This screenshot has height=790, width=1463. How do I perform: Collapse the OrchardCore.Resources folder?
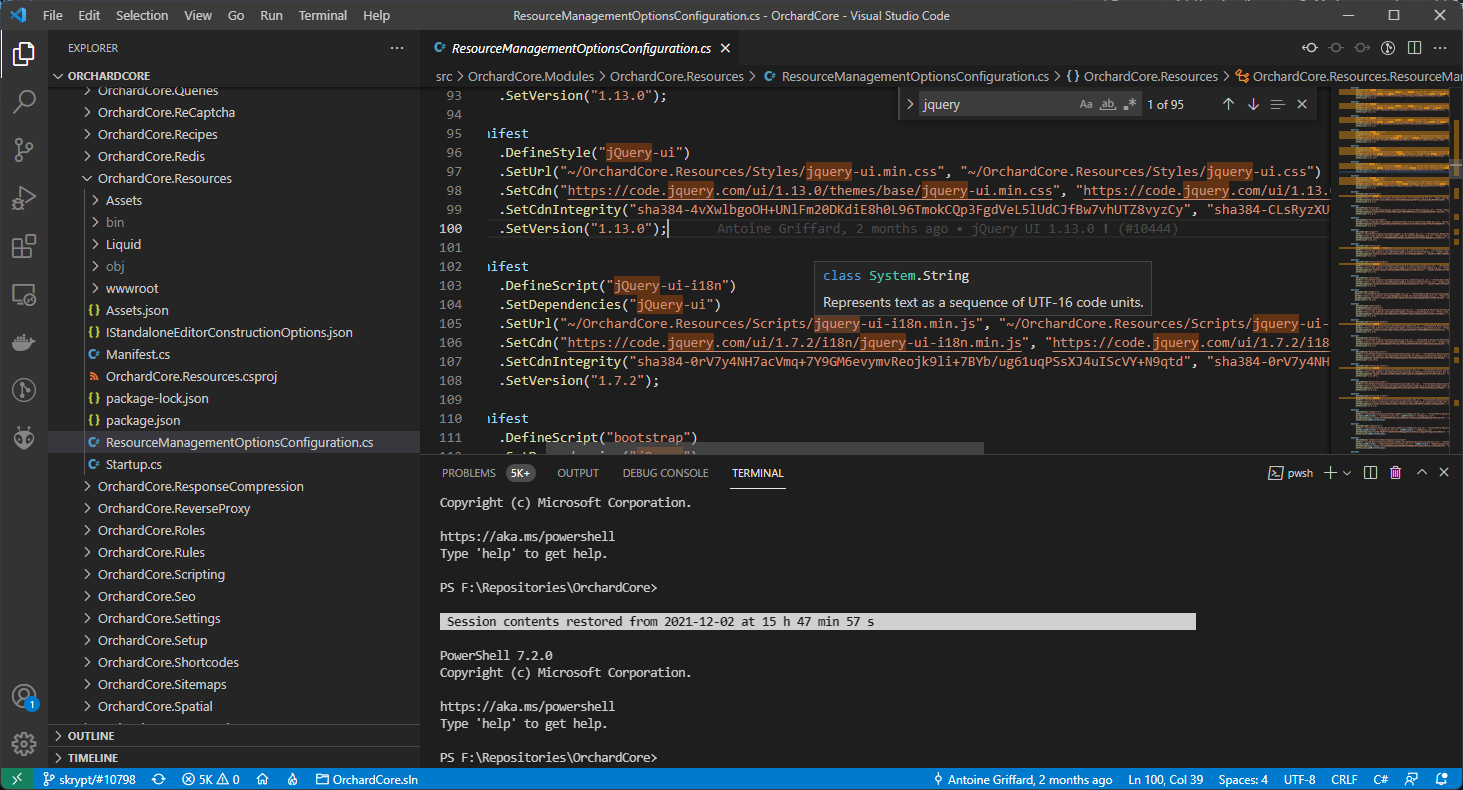tap(164, 178)
